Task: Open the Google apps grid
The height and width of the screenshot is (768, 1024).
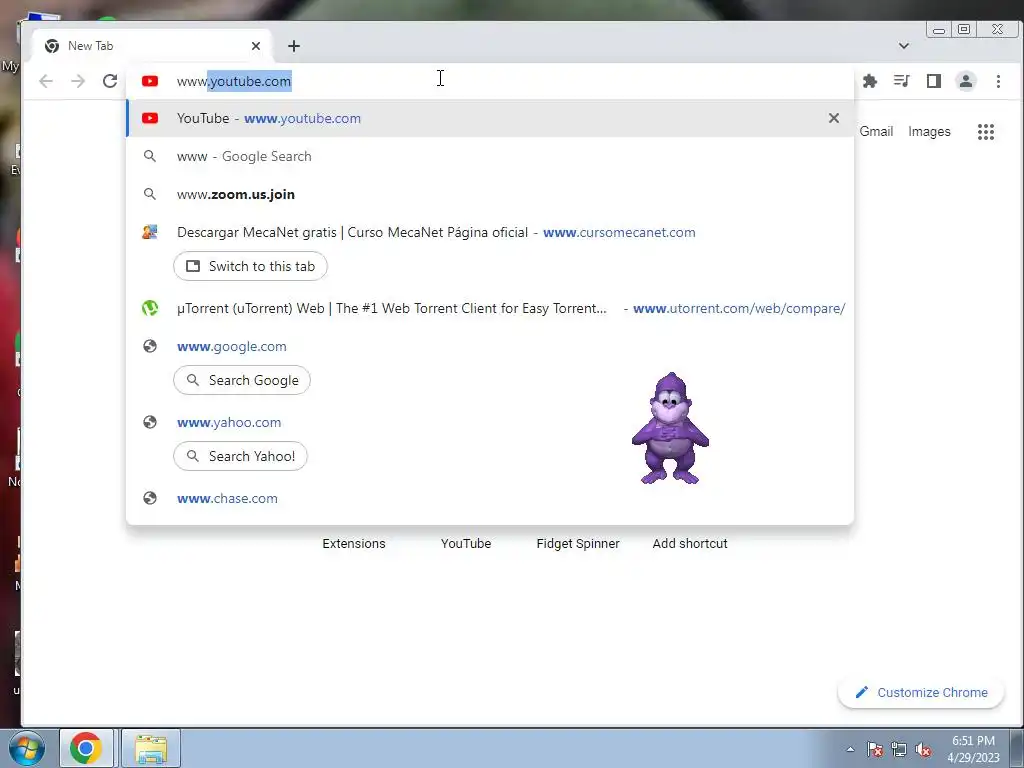Action: tap(985, 132)
